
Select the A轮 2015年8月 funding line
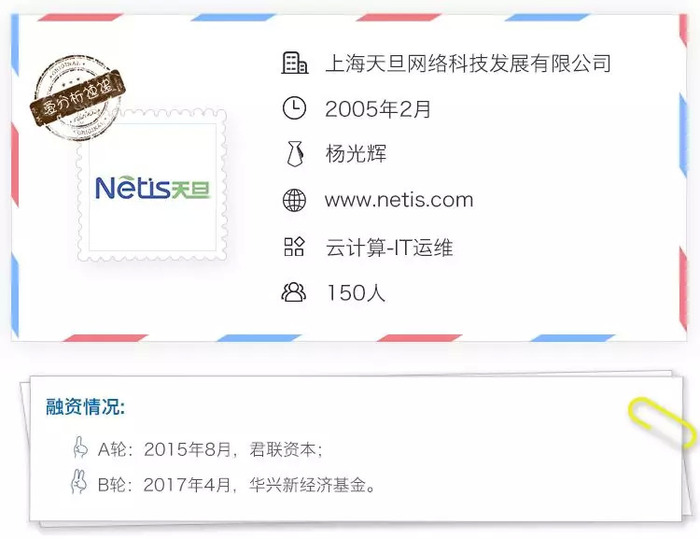pos(210,449)
